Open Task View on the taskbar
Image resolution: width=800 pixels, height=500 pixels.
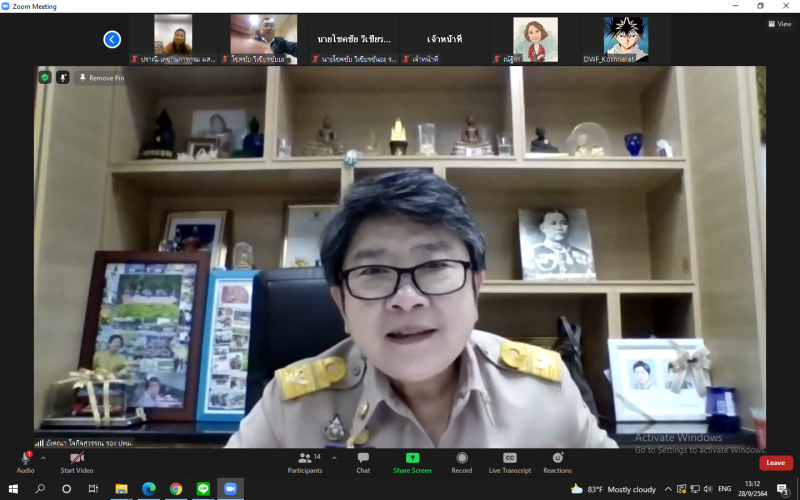click(x=93, y=489)
